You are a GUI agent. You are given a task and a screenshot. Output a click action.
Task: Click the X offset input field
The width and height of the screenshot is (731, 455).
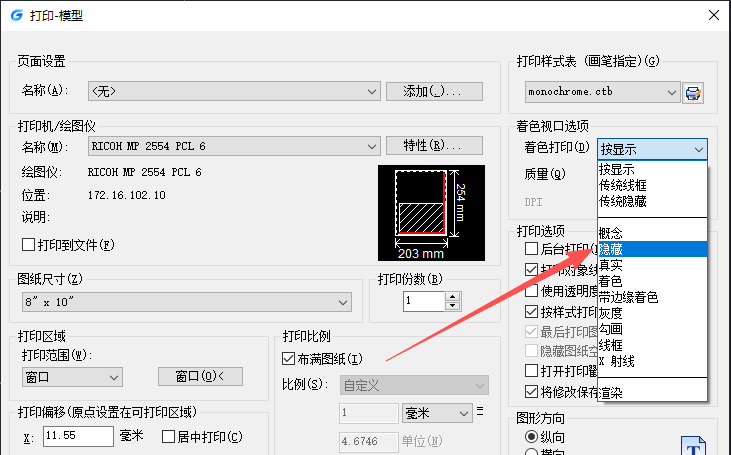click(77, 436)
